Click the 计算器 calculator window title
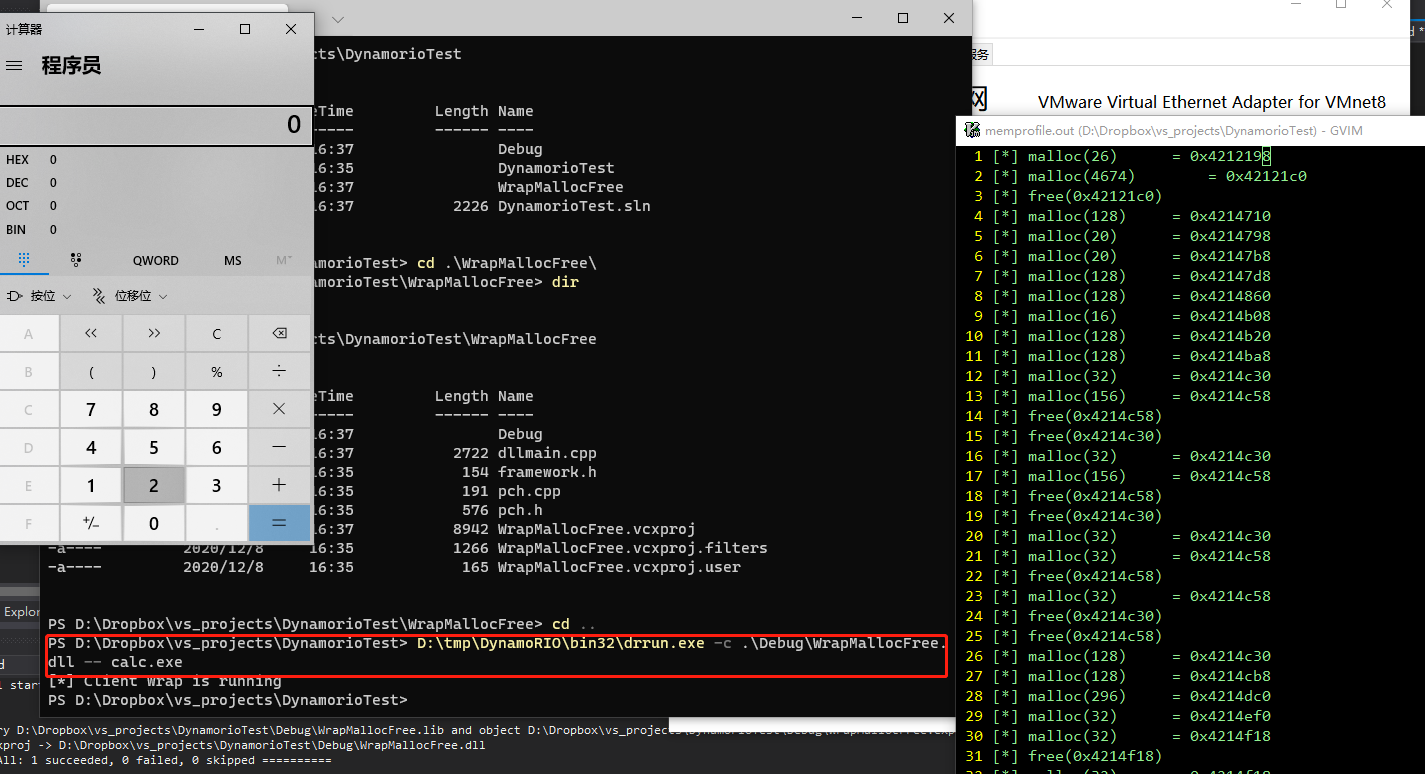The height and width of the screenshot is (774, 1425). point(24,30)
